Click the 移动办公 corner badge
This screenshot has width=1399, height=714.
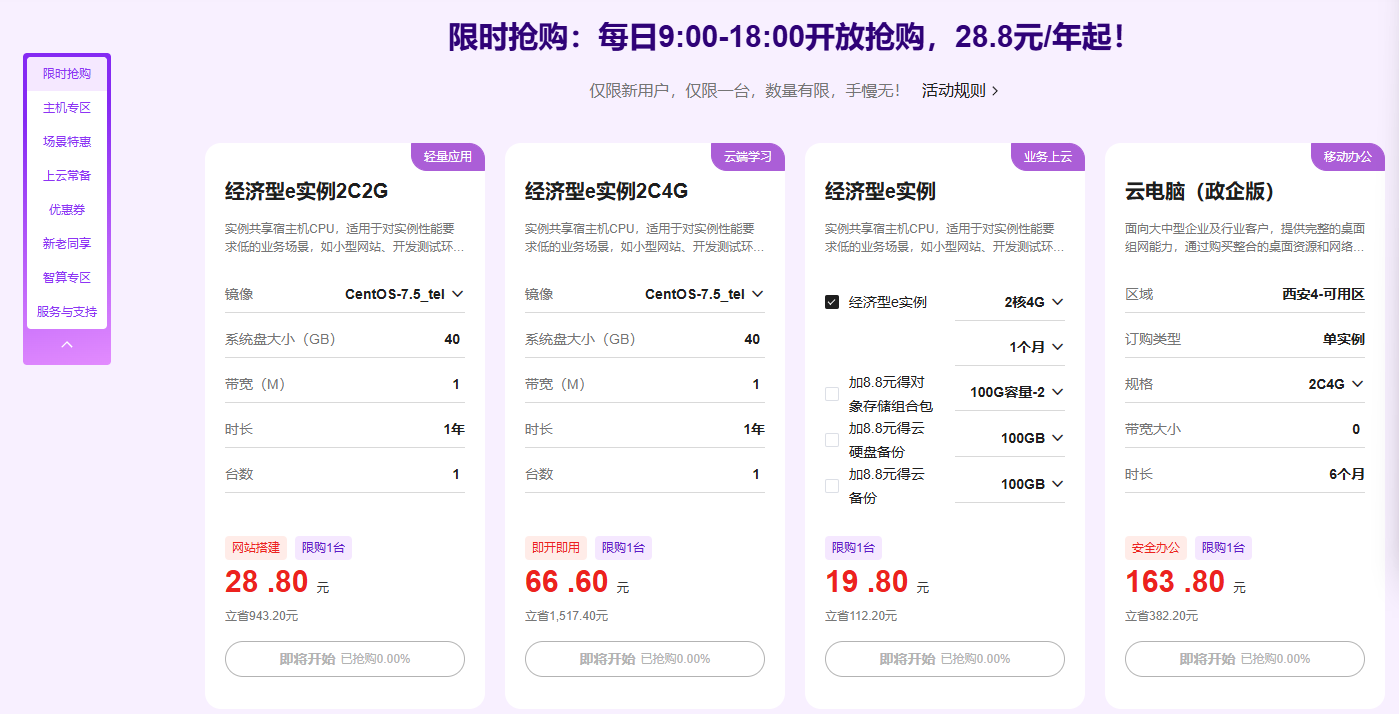1347,157
